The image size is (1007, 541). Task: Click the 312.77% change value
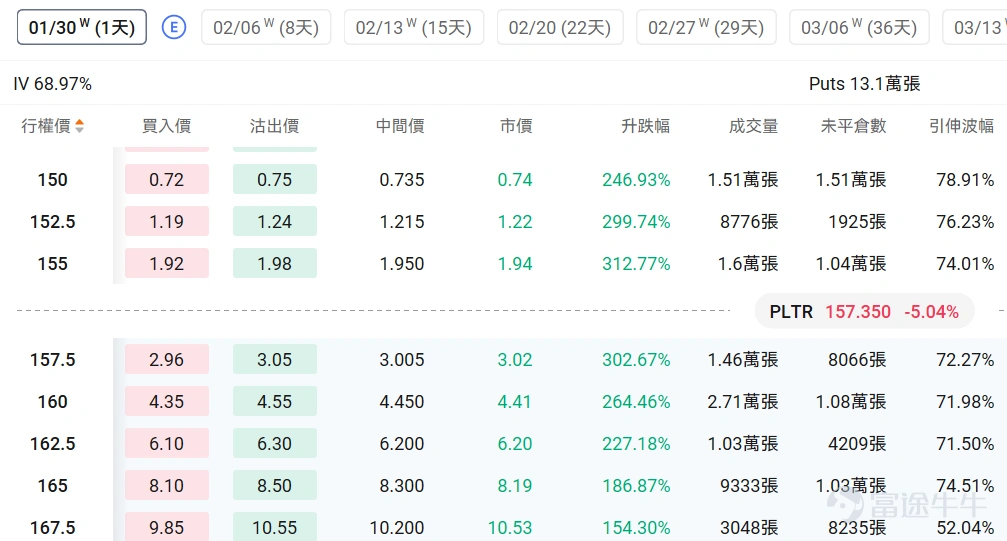click(636, 263)
